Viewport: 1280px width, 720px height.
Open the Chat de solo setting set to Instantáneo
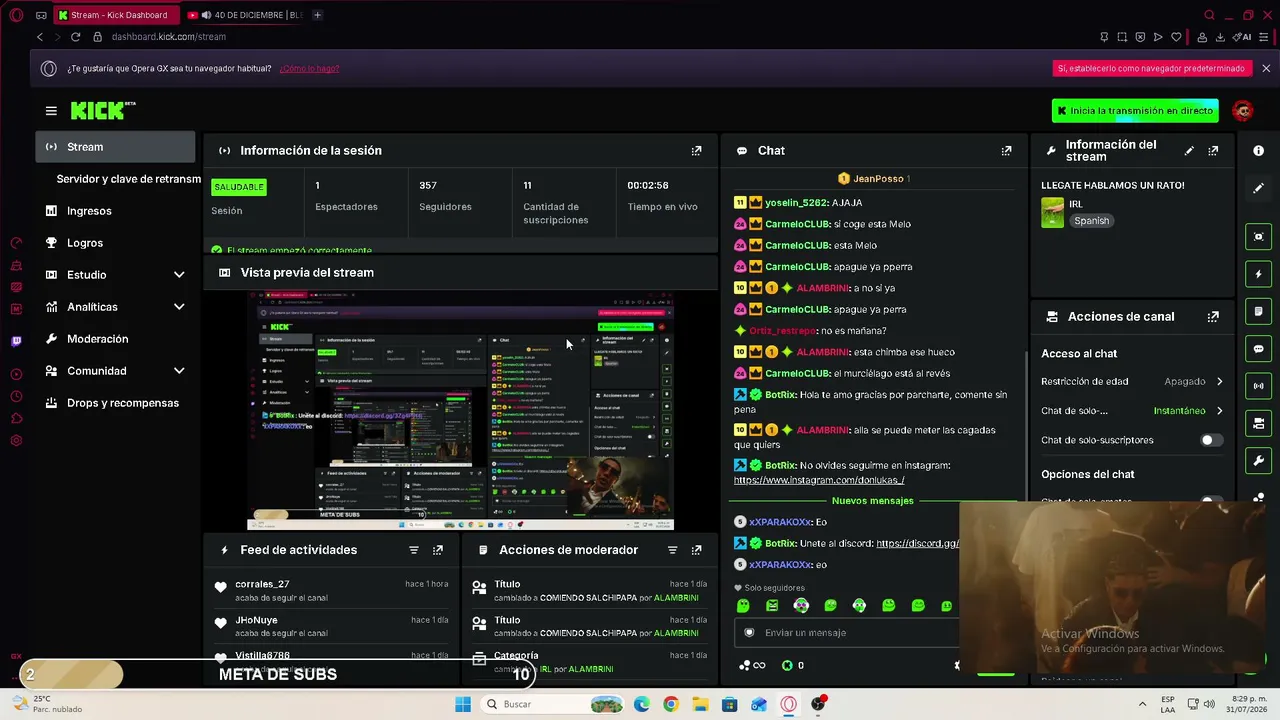pyautogui.click(x=1132, y=411)
